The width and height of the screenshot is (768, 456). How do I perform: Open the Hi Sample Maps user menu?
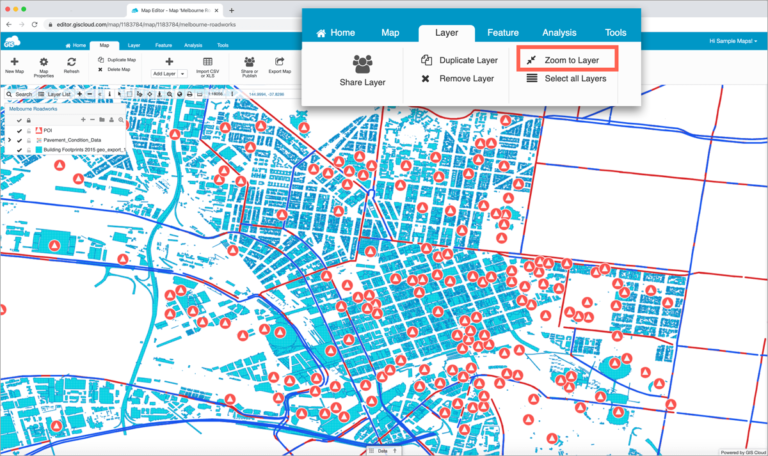(x=731, y=41)
